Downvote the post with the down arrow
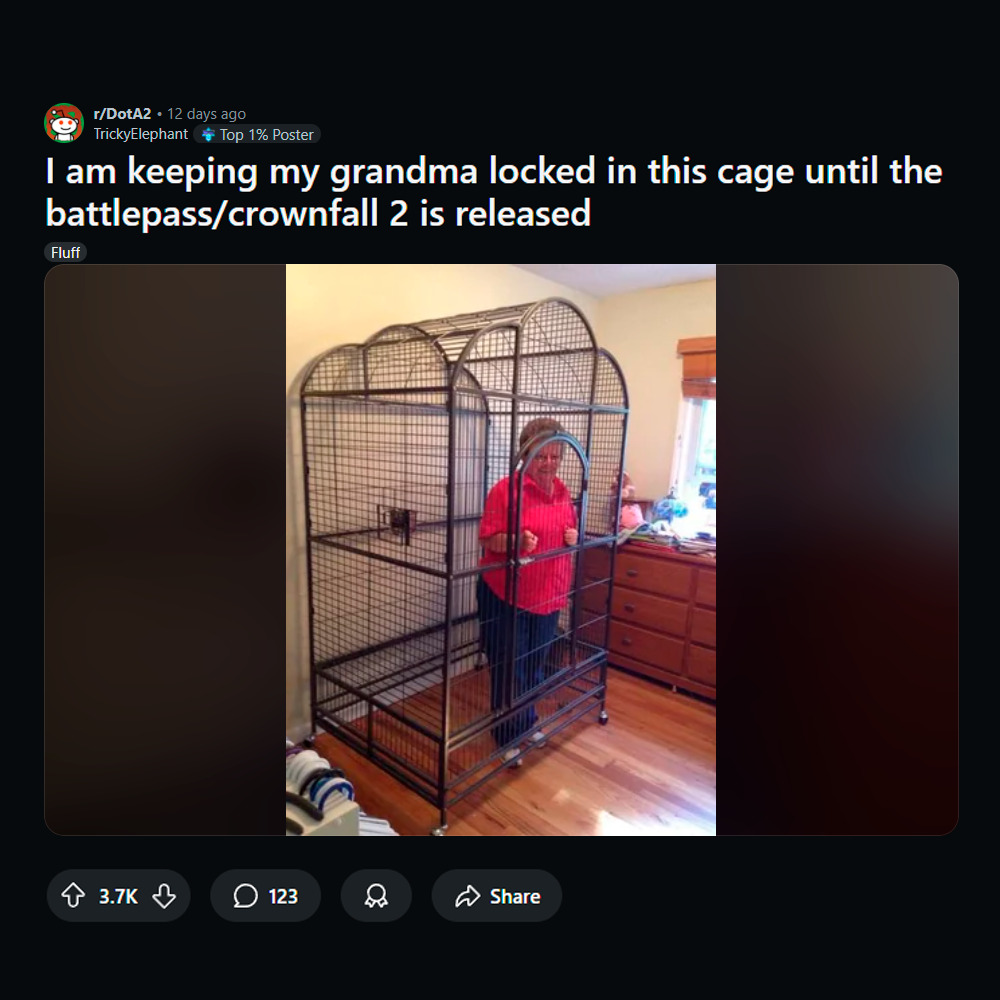 point(164,895)
